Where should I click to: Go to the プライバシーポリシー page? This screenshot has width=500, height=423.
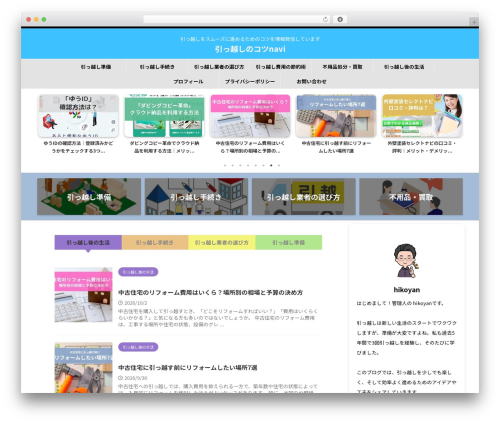point(250,82)
